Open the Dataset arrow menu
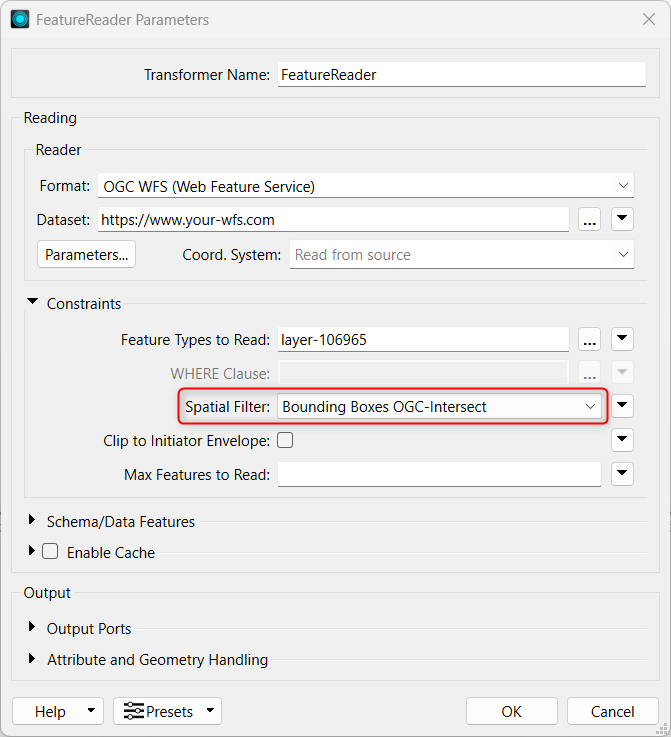The height and width of the screenshot is (737, 671). (x=622, y=219)
